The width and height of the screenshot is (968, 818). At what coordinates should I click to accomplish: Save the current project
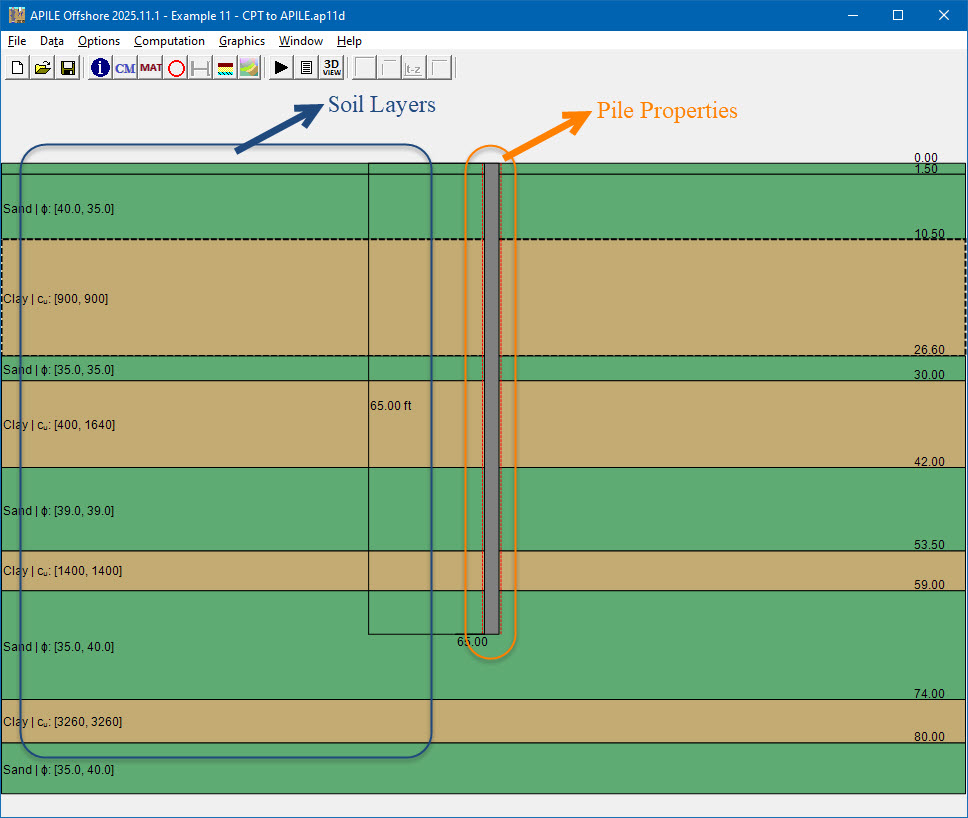tap(67, 67)
